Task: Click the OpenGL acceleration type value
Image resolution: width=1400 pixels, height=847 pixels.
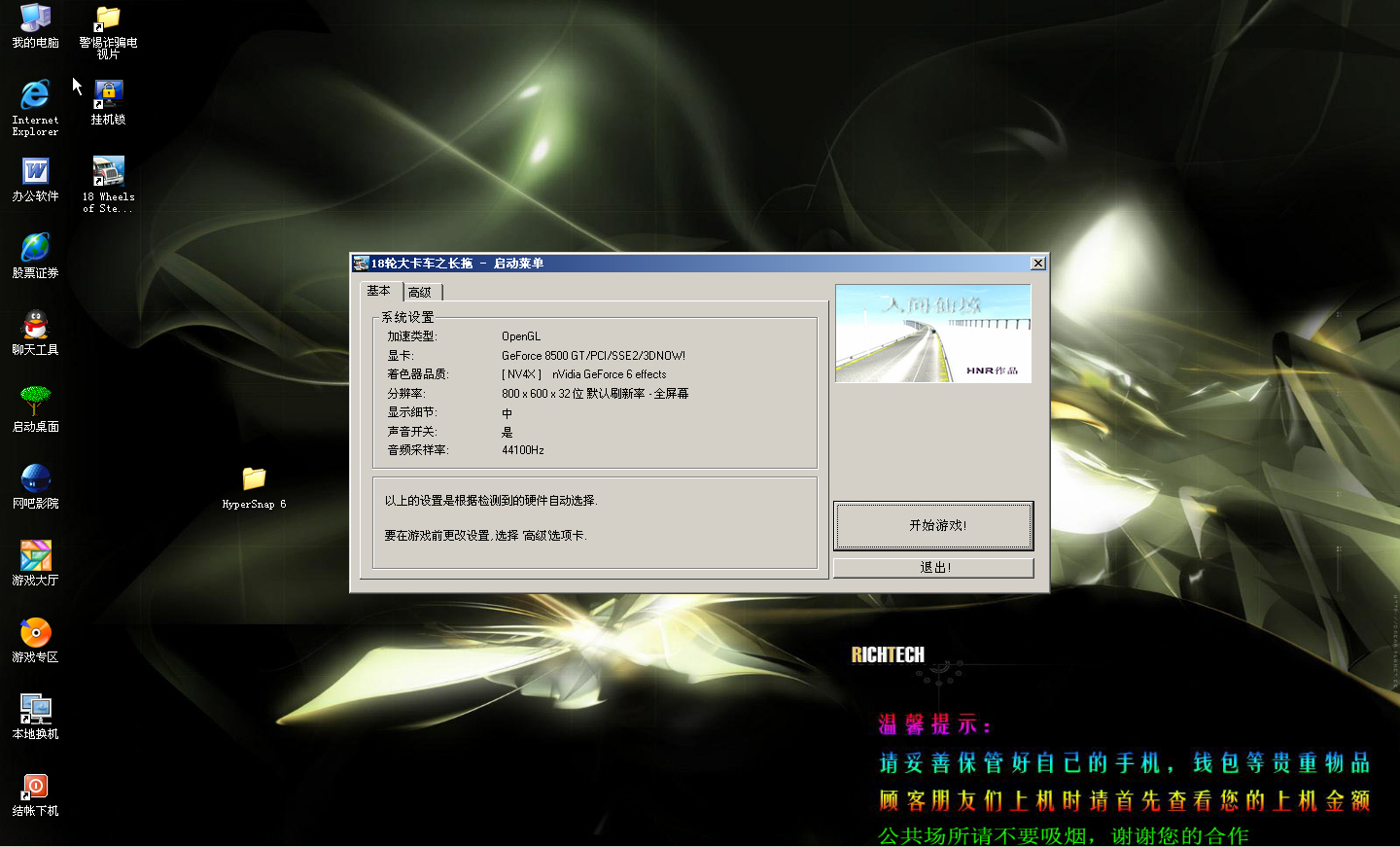Action: click(521, 336)
